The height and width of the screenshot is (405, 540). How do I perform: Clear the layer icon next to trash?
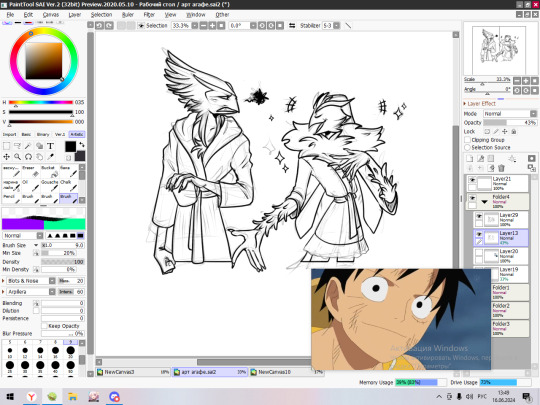[491, 168]
